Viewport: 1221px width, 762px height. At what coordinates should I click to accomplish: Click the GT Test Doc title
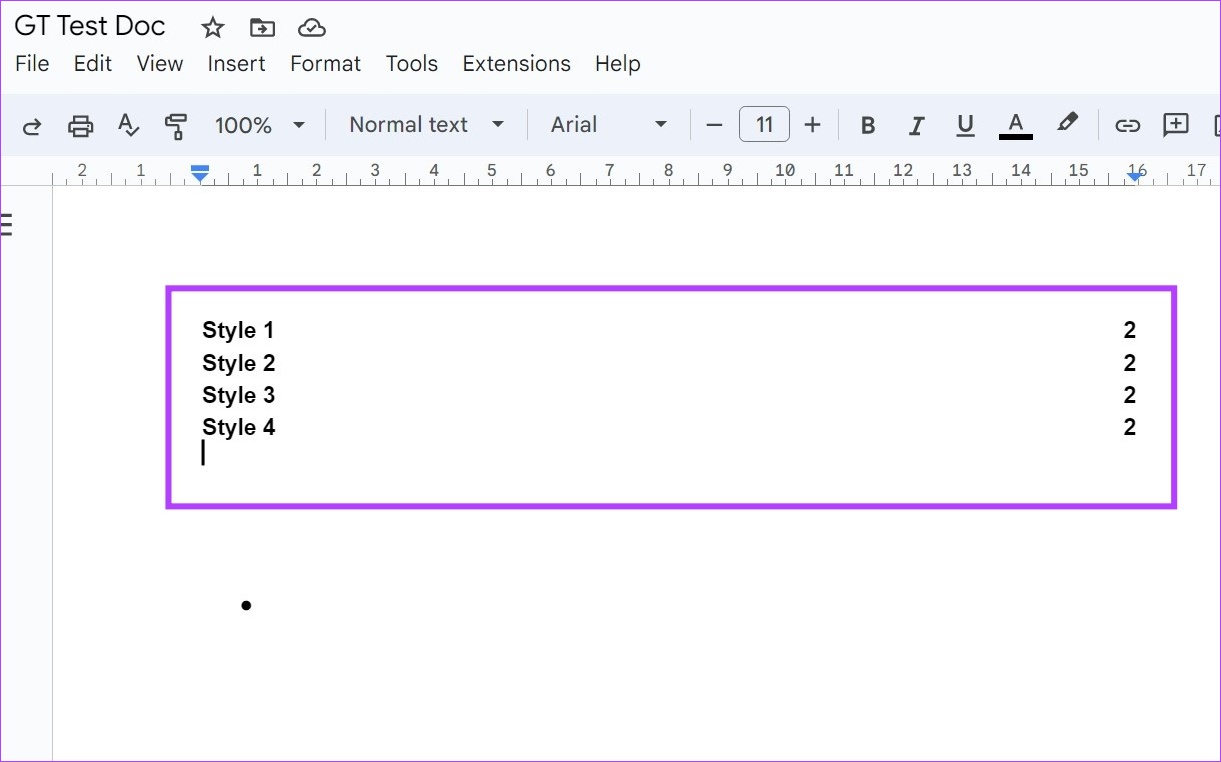[90, 26]
